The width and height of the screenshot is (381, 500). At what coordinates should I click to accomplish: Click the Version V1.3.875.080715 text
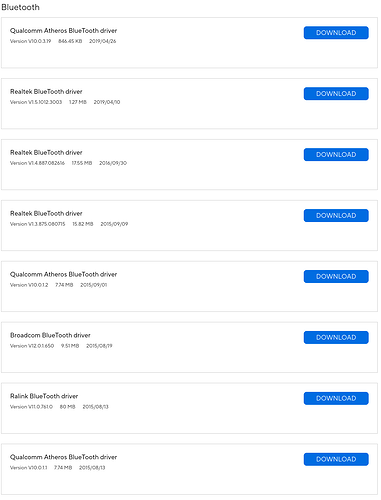tap(38, 224)
